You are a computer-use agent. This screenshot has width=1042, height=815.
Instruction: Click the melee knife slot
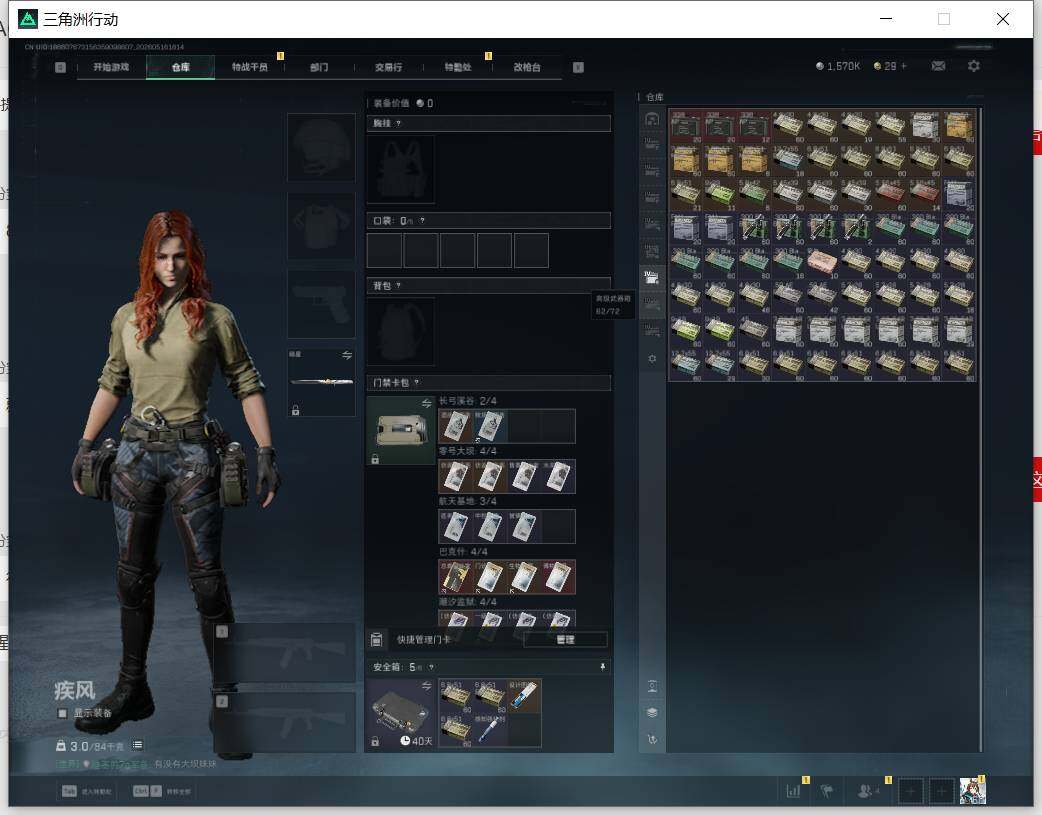321,382
